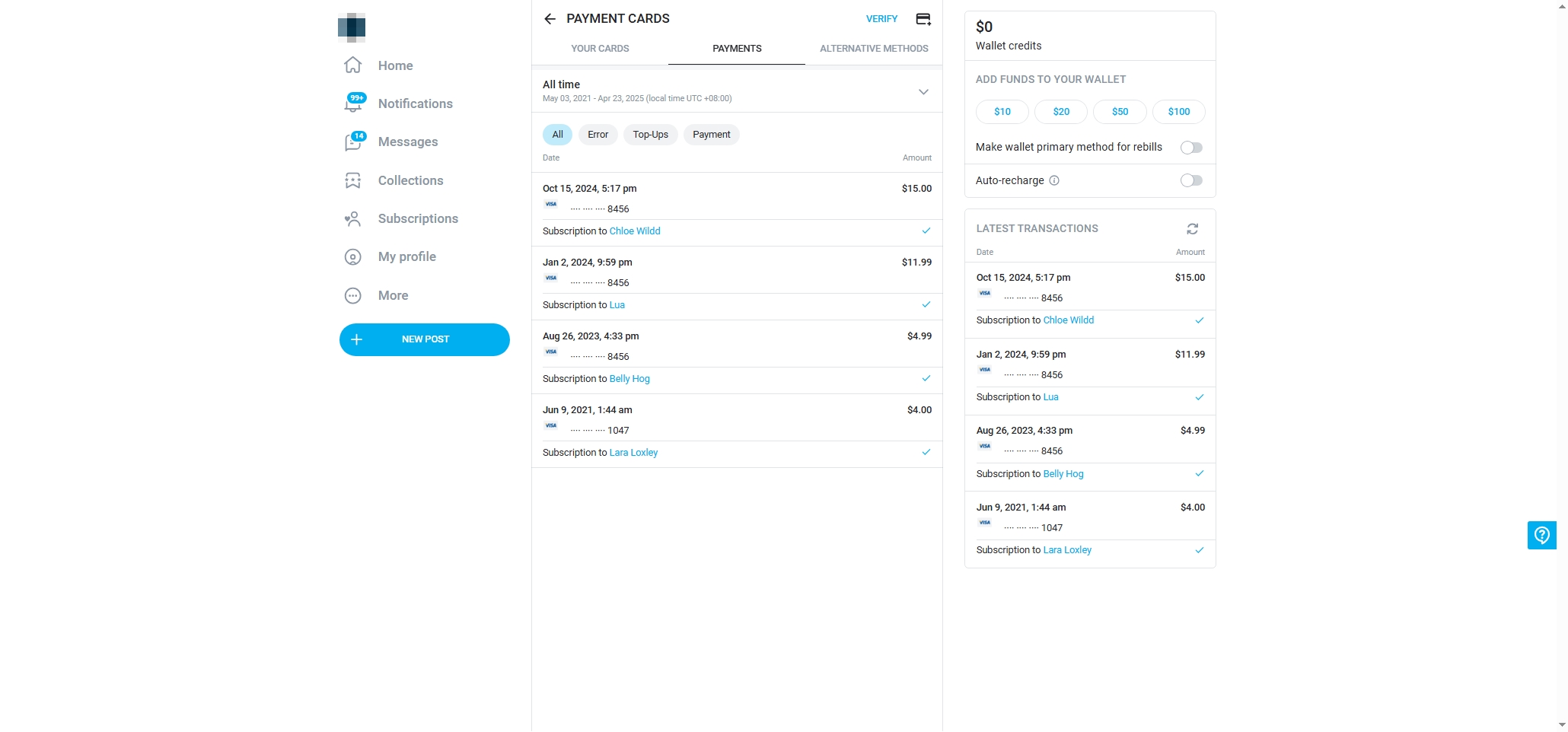Click the $0 wallet credits balance
Screen dimensions: 1568x732
click(984, 27)
